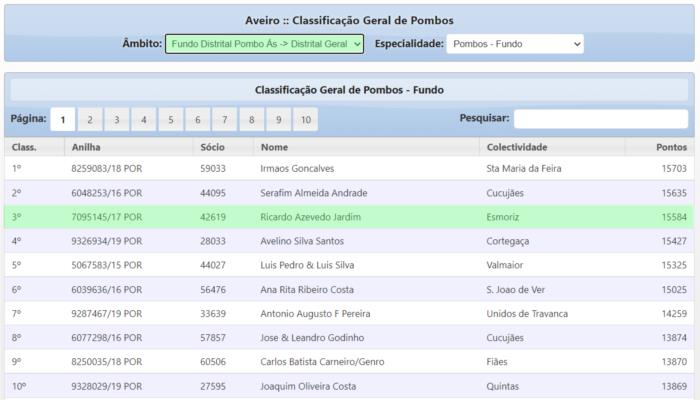This screenshot has height=400, width=700.
Task: Sort by Sócio column header
Action: (212, 147)
